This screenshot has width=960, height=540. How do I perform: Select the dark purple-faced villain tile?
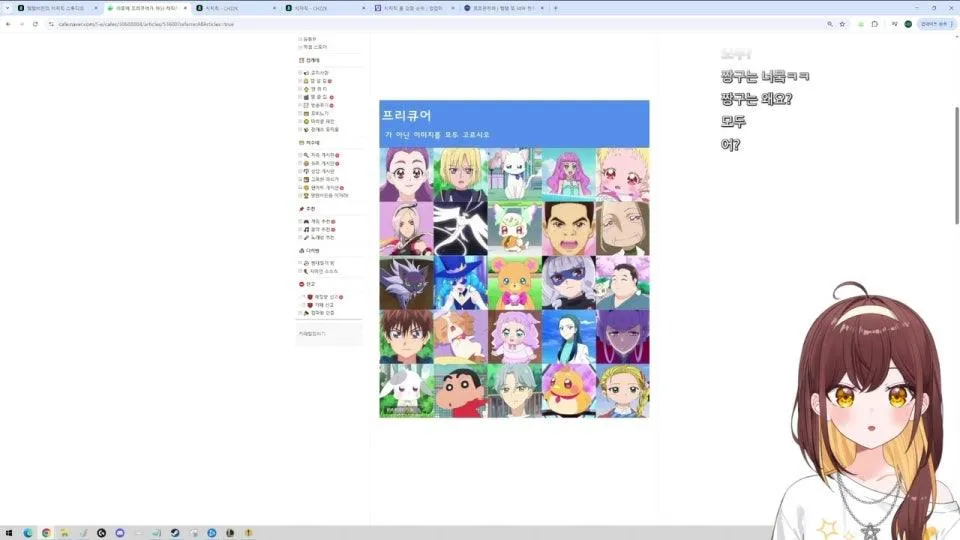[x=623, y=337]
